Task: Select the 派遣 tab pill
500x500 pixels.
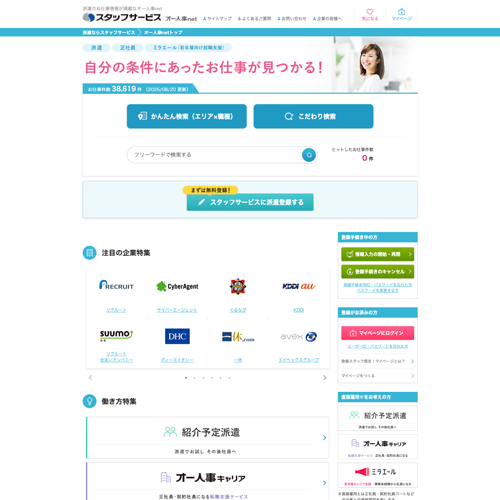Action: pos(97,48)
